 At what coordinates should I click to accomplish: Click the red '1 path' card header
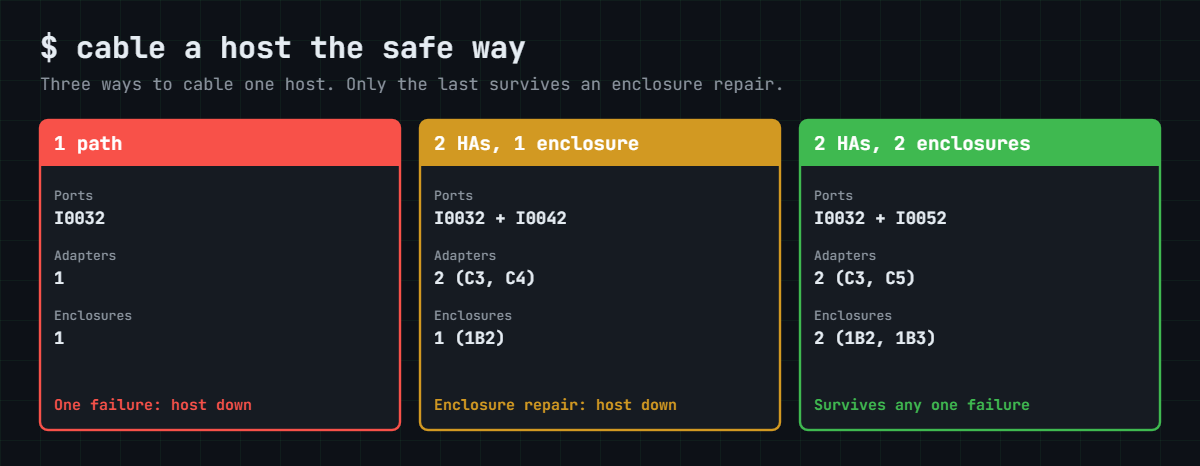220,143
